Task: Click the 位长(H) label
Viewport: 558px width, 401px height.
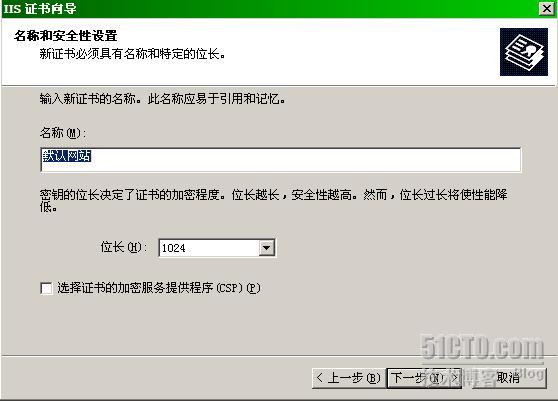Action: coord(123,247)
